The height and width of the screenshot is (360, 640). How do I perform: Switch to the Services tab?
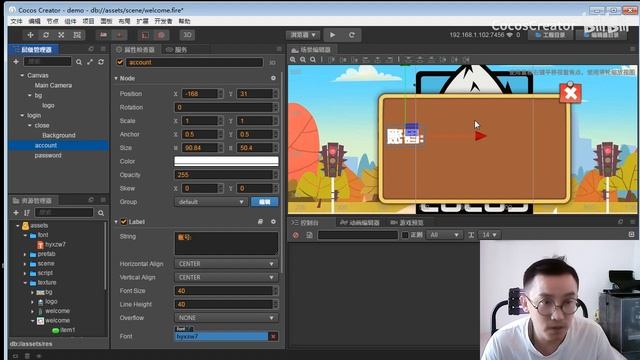tap(177, 50)
